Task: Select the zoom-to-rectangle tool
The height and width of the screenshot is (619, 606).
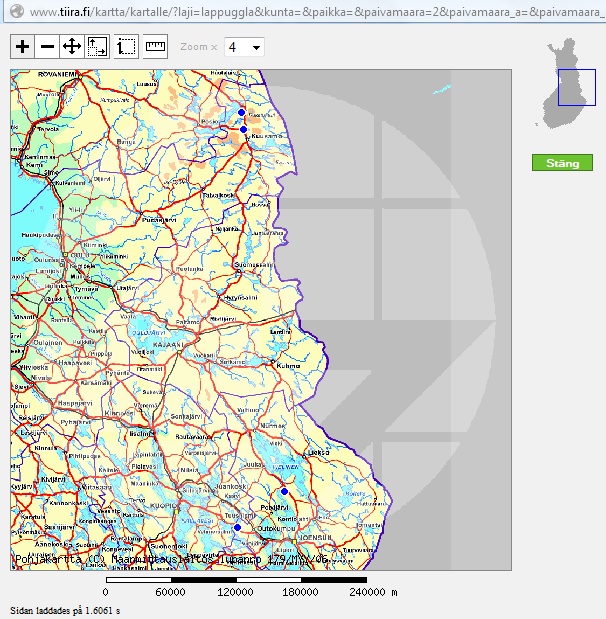Action: [x=97, y=47]
